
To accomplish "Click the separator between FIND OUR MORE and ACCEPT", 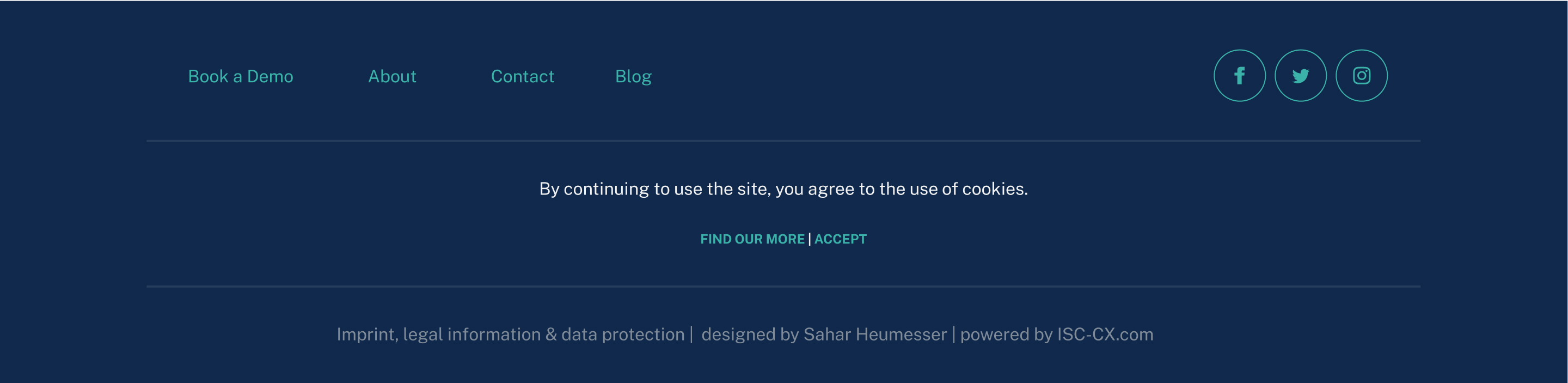I will coord(810,239).
